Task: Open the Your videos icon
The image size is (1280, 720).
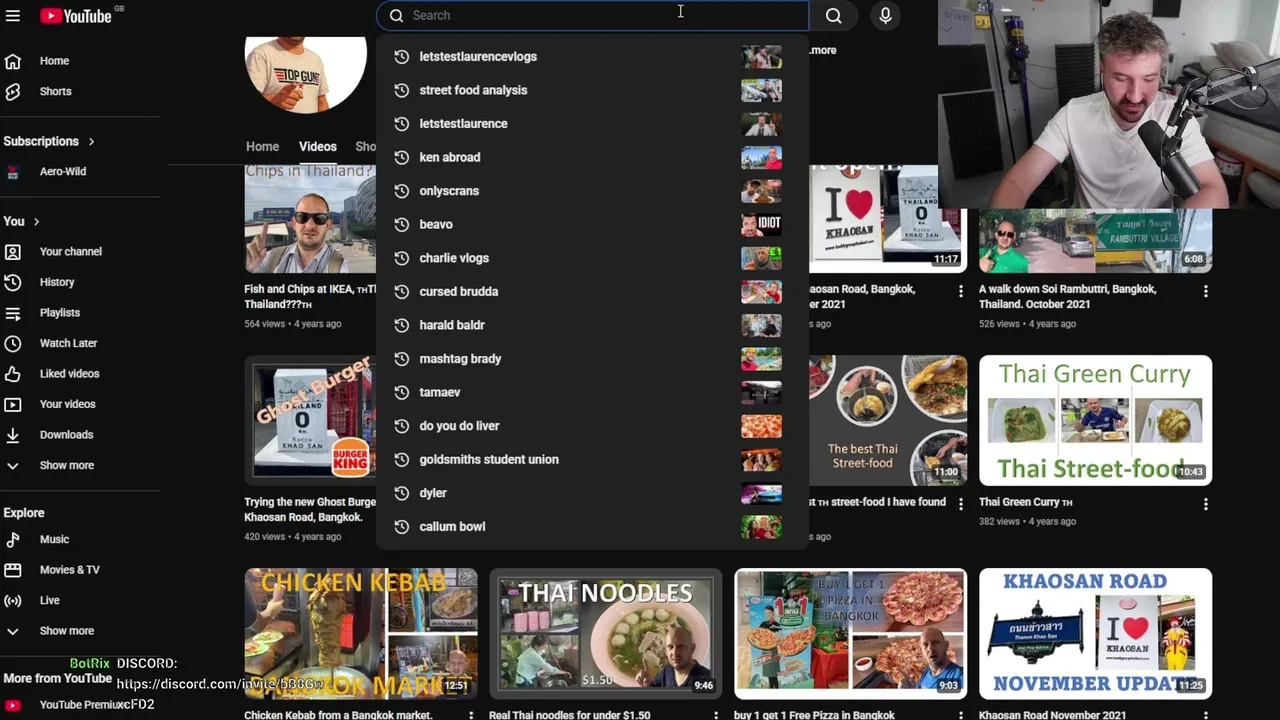Action: [x=13, y=404]
